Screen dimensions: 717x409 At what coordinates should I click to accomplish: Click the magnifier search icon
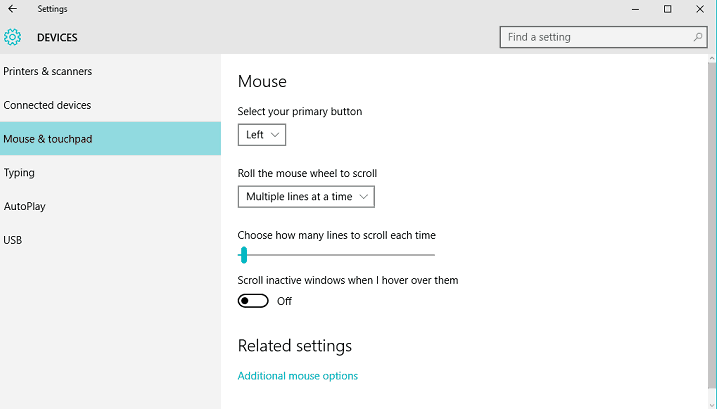click(x=698, y=37)
